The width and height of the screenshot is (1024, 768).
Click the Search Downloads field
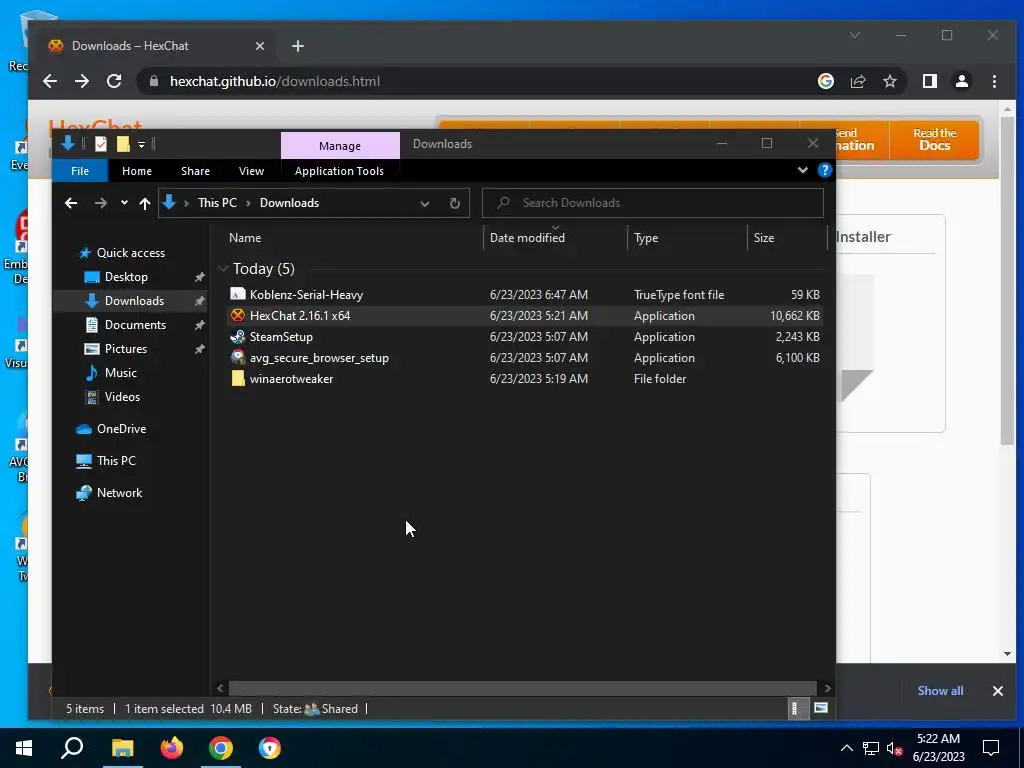coord(652,203)
